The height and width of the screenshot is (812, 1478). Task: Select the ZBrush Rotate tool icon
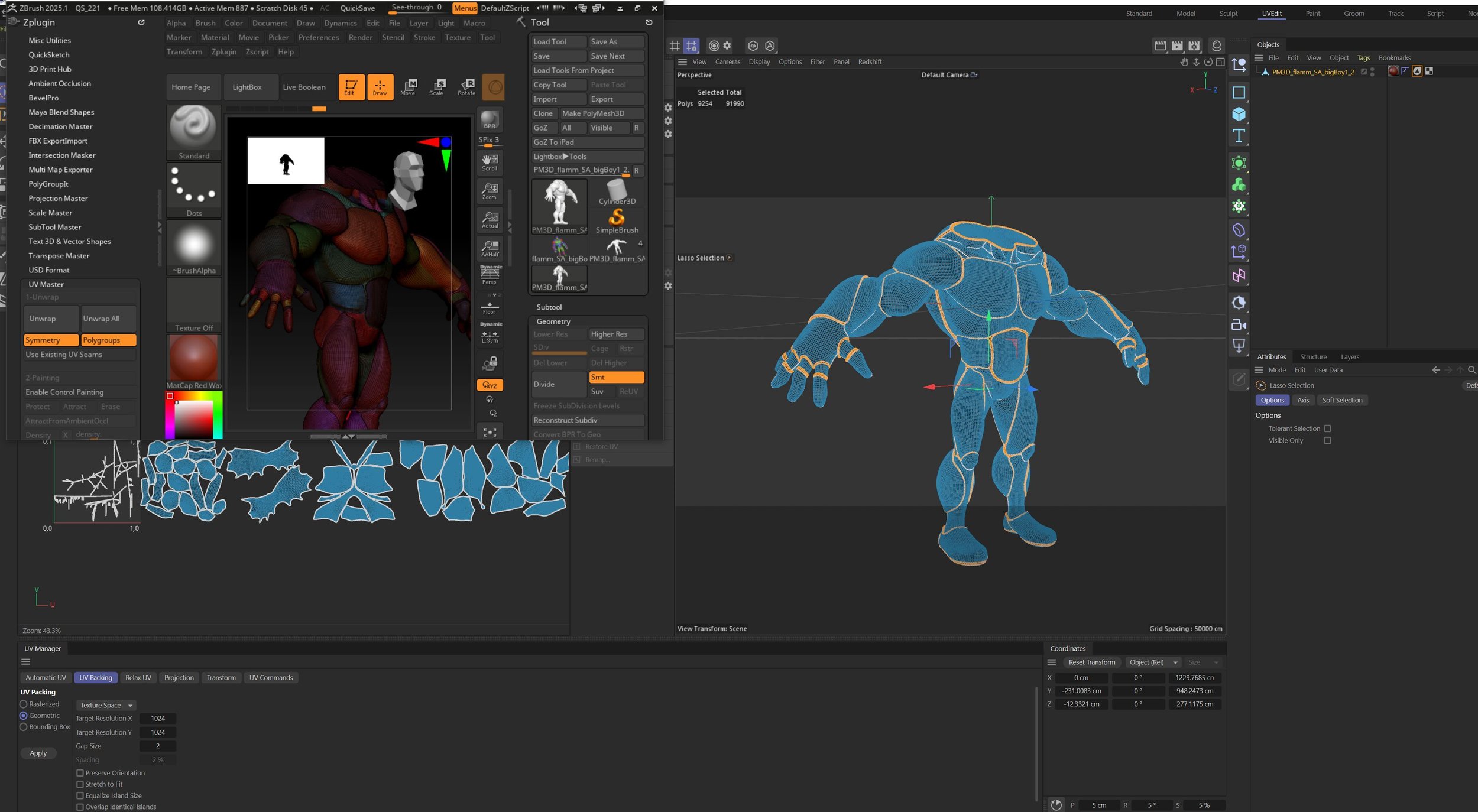[466, 87]
